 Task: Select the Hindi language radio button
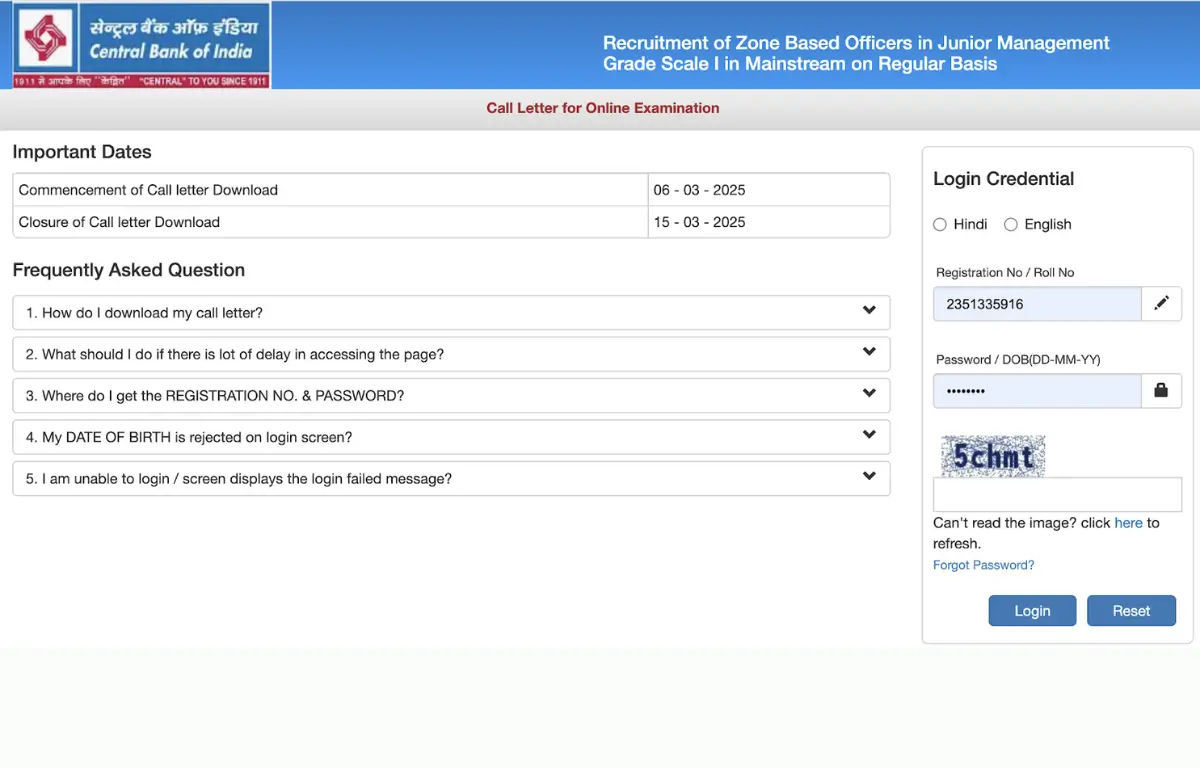coord(940,225)
